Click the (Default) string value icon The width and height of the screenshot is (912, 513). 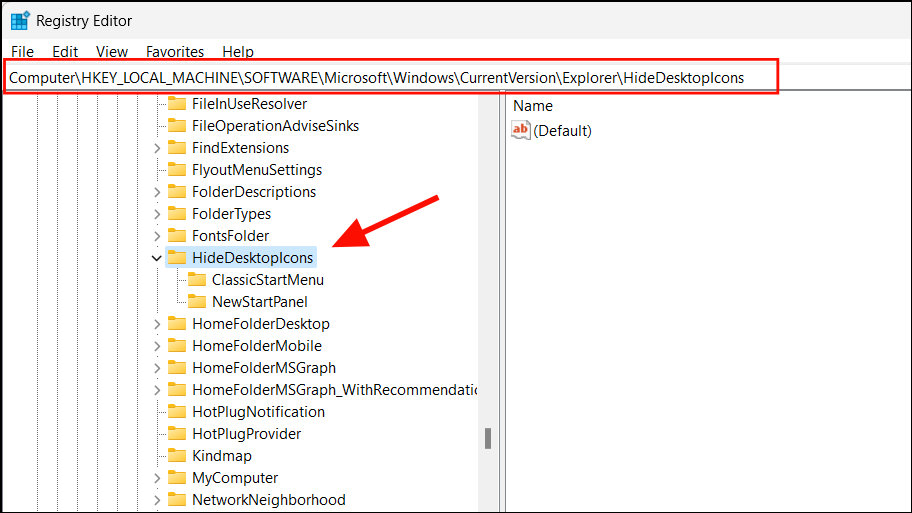point(521,130)
